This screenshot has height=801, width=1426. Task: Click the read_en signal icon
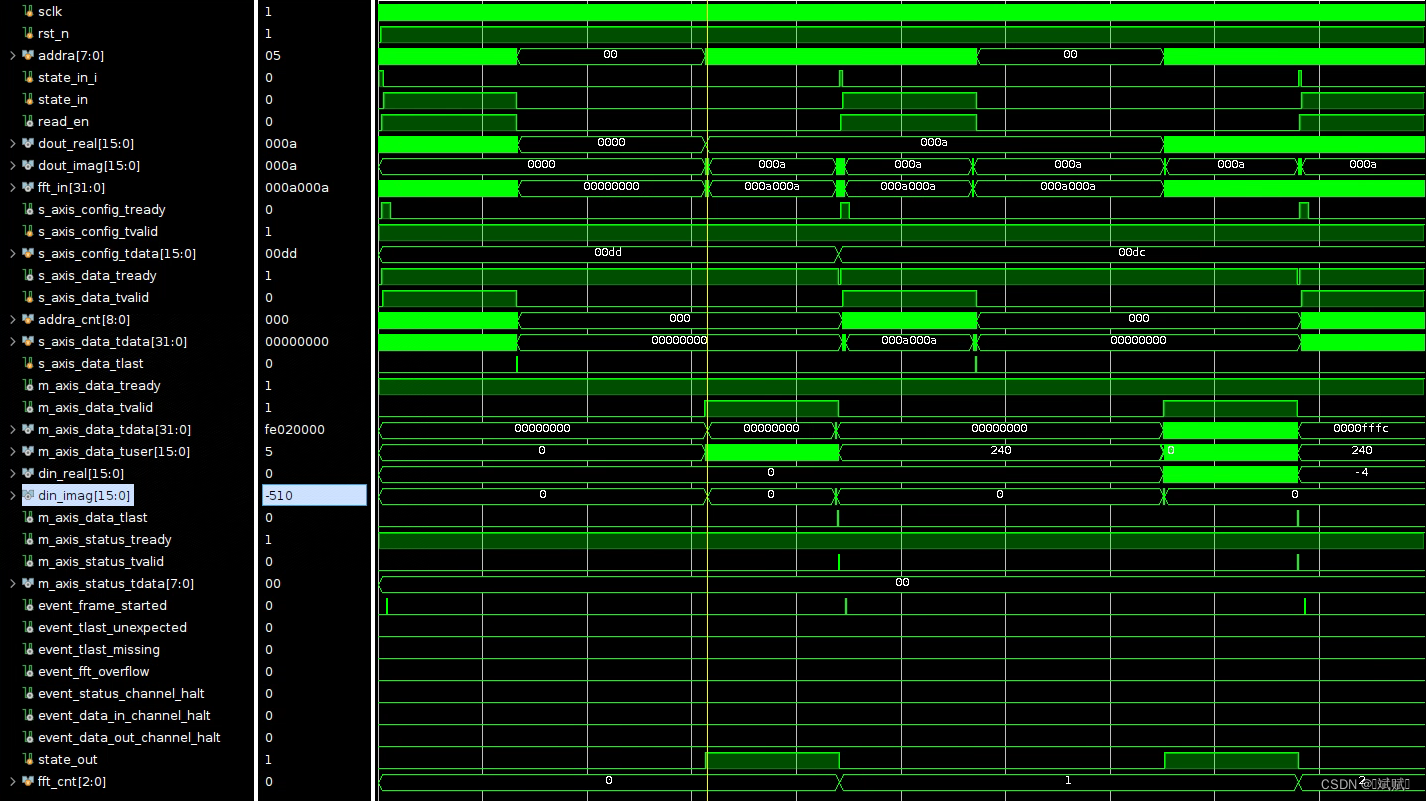point(28,122)
